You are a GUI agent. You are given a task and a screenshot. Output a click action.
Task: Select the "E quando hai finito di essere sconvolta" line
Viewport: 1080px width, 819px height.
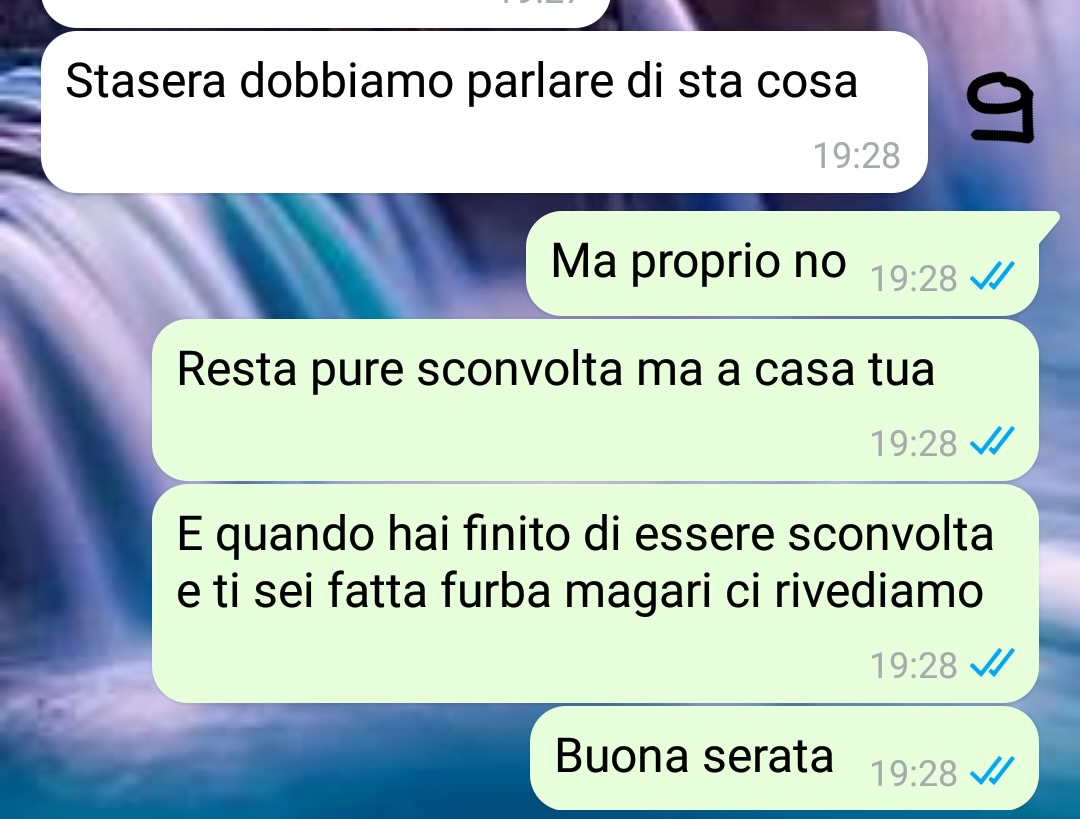pyautogui.click(x=585, y=534)
